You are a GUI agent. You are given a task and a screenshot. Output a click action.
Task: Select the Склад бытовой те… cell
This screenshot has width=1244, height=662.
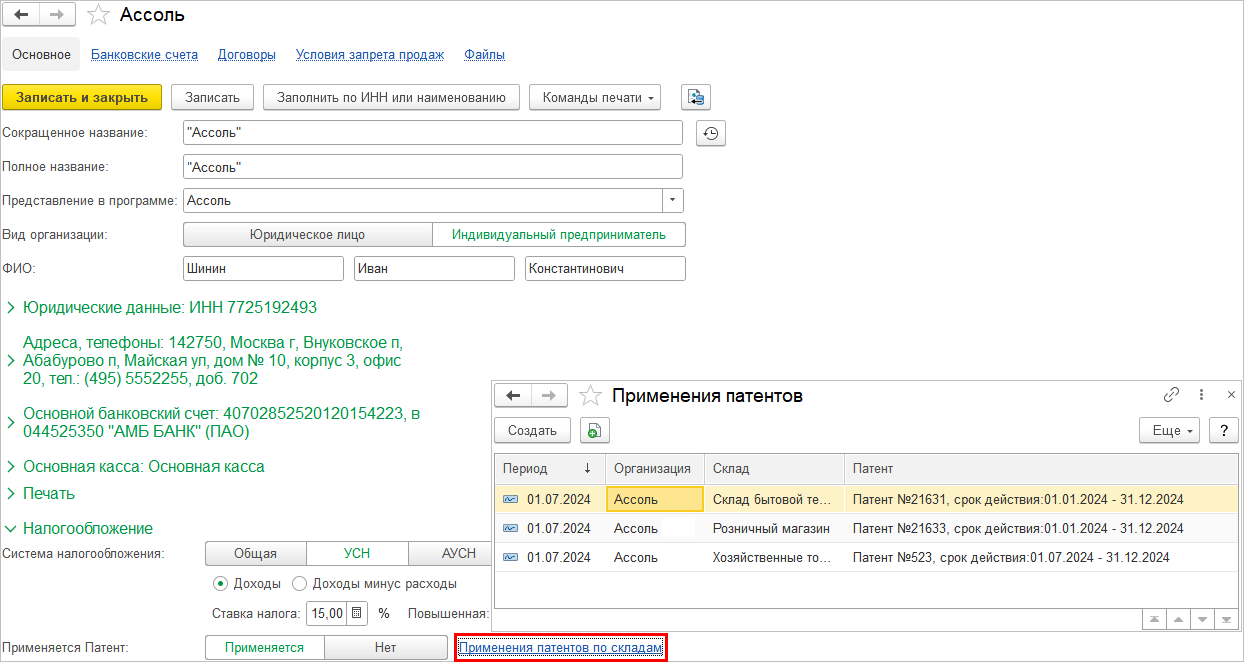[x=775, y=499]
